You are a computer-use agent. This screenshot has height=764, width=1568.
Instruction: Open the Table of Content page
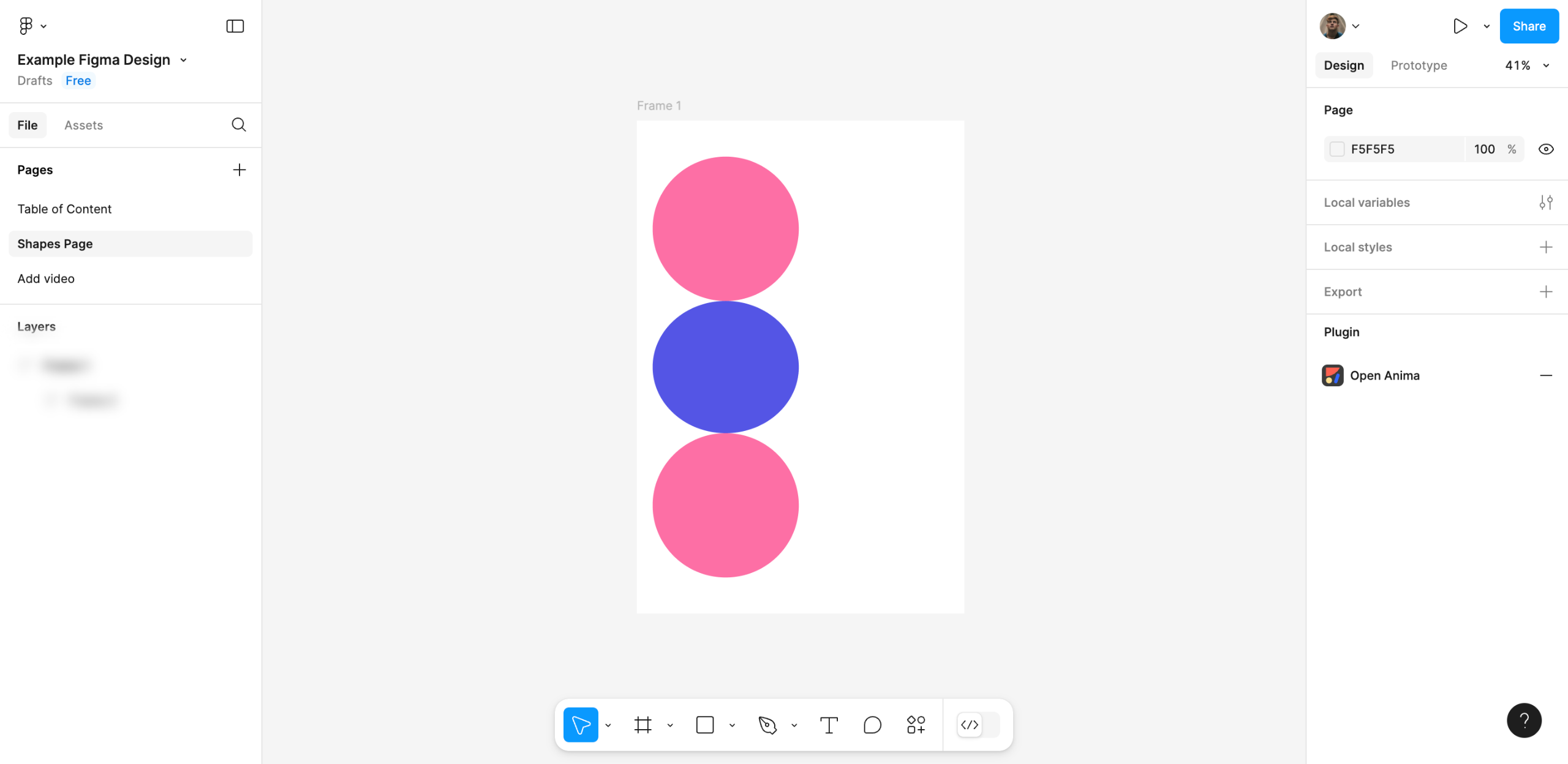point(64,209)
